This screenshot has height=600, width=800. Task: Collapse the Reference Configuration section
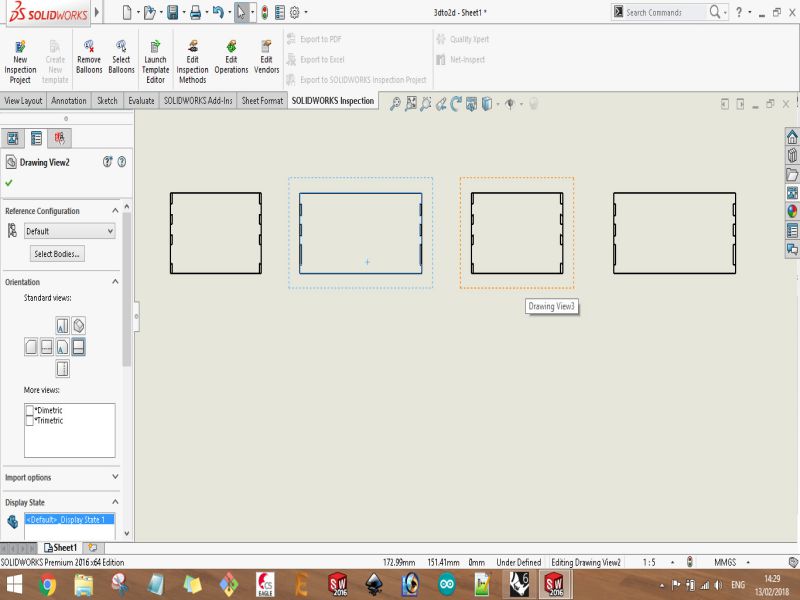pyautogui.click(x=115, y=211)
